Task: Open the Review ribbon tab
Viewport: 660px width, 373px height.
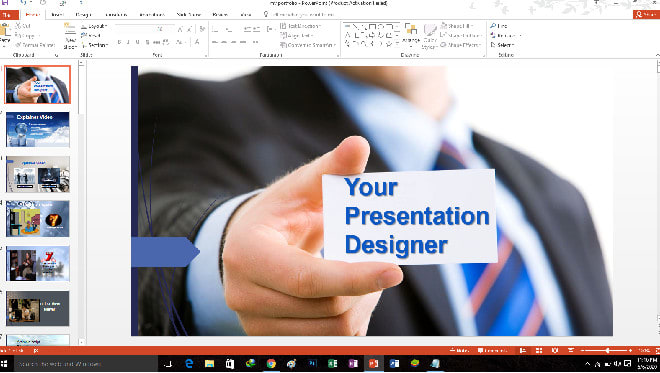Action: [x=220, y=15]
